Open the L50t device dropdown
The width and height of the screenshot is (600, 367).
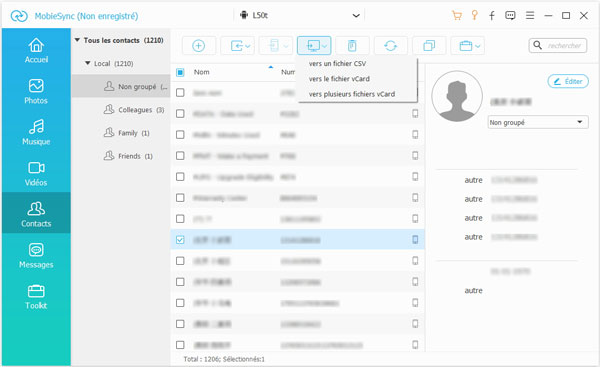click(300, 15)
